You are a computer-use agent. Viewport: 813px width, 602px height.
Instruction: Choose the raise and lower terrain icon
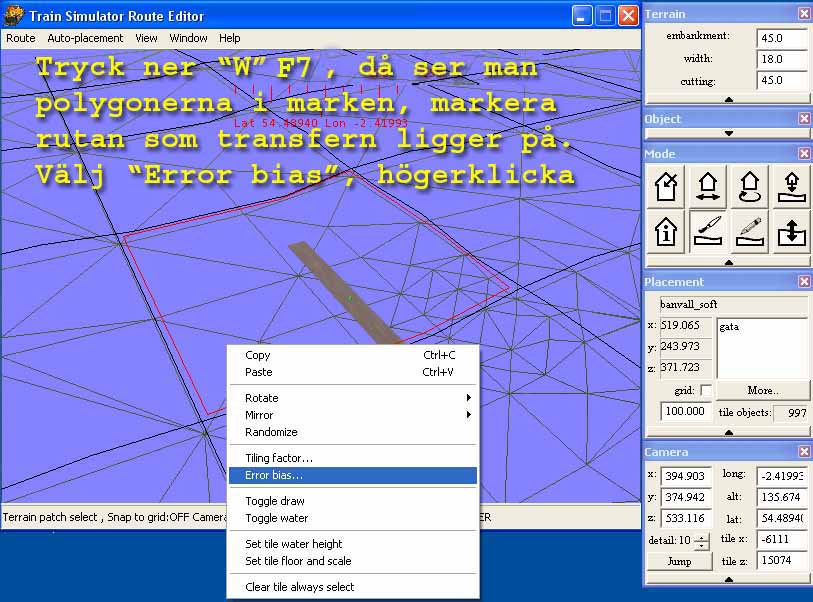[791, 231]
